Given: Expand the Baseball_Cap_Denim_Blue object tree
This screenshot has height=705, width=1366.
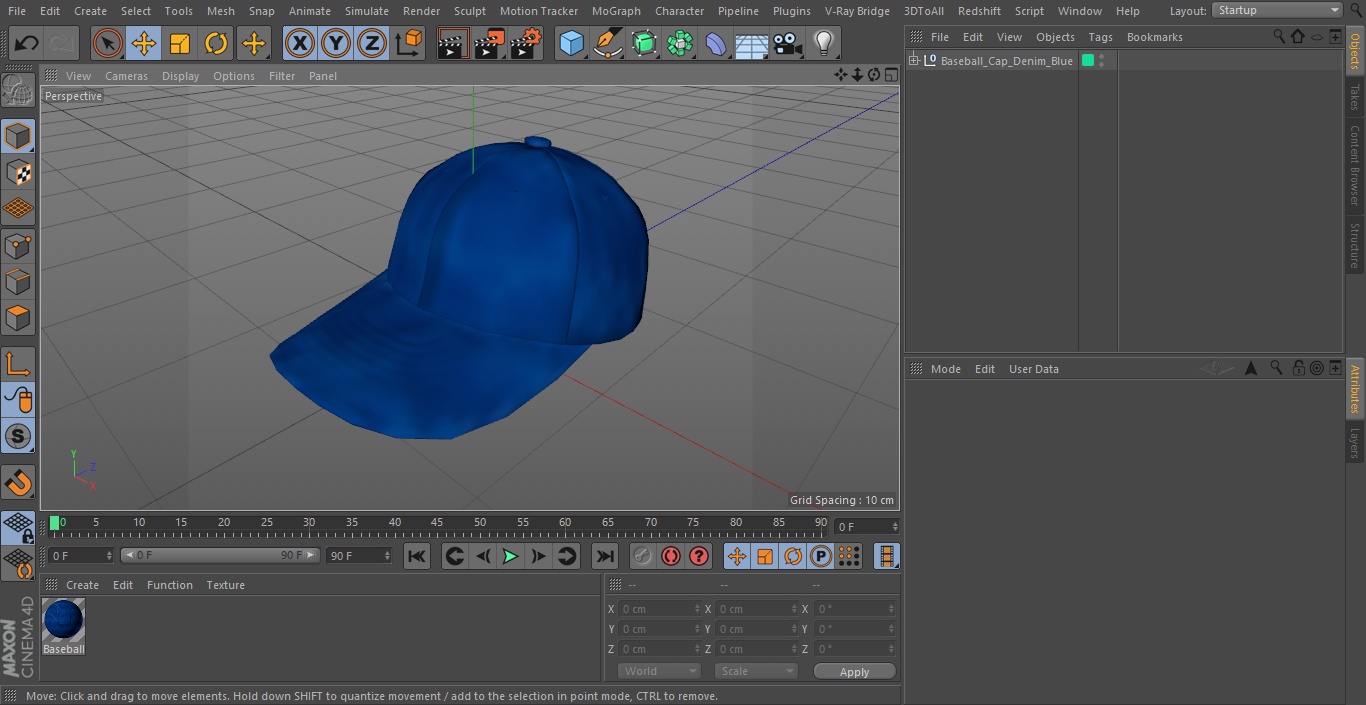Looking at the screenshot, I should point(913,61).
